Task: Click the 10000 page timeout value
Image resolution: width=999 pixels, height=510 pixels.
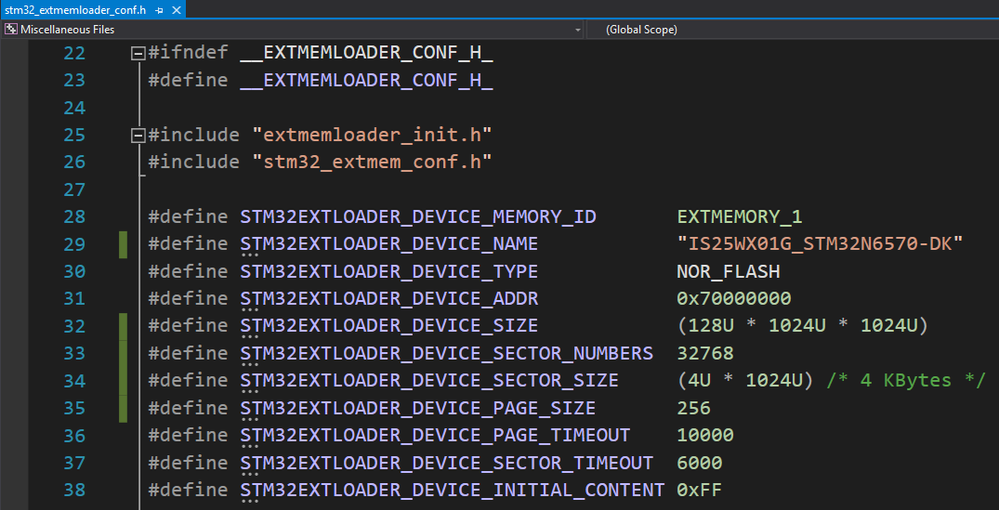Action: (x=705, y=435)
